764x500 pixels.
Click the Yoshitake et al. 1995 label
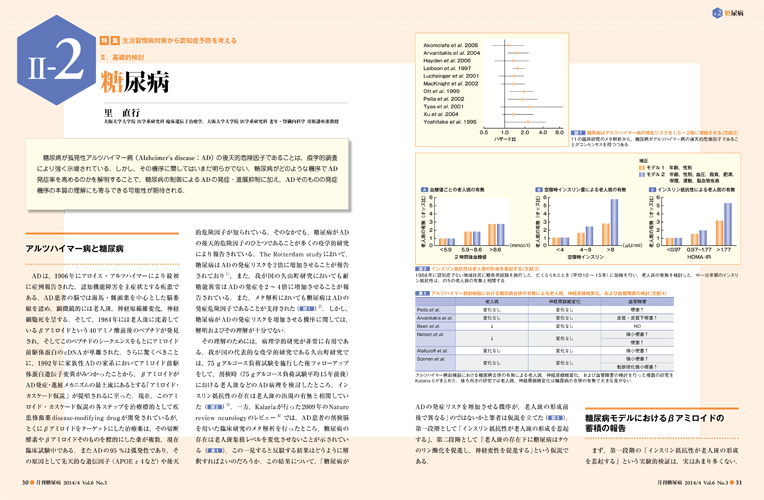click(x=450, y=122)
